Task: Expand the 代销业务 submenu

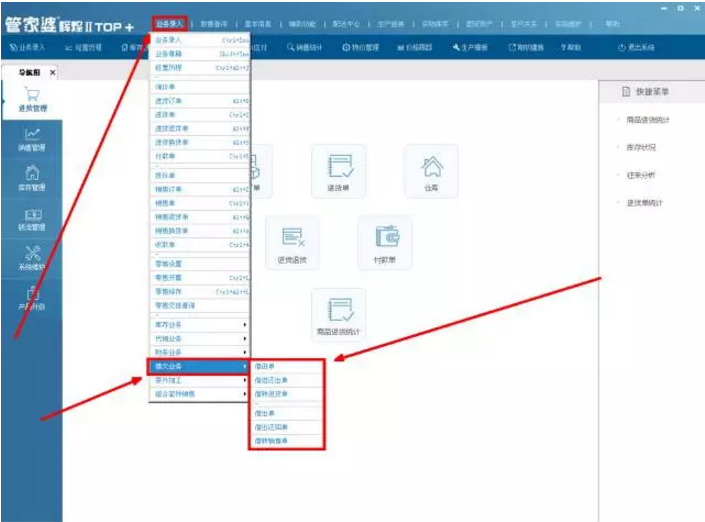Action: [x=200, y=339]
